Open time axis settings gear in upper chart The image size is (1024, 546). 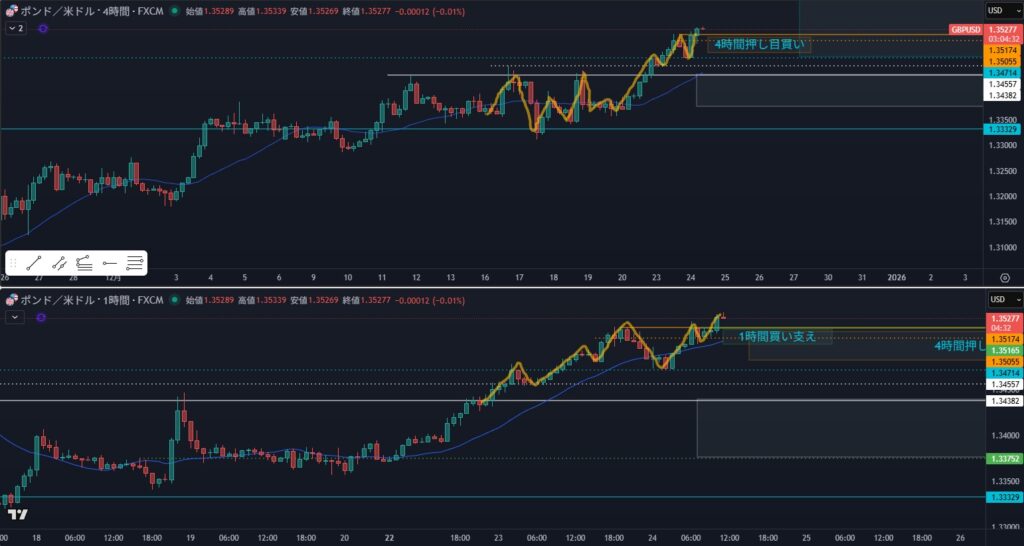click(x=1003, y=276)
